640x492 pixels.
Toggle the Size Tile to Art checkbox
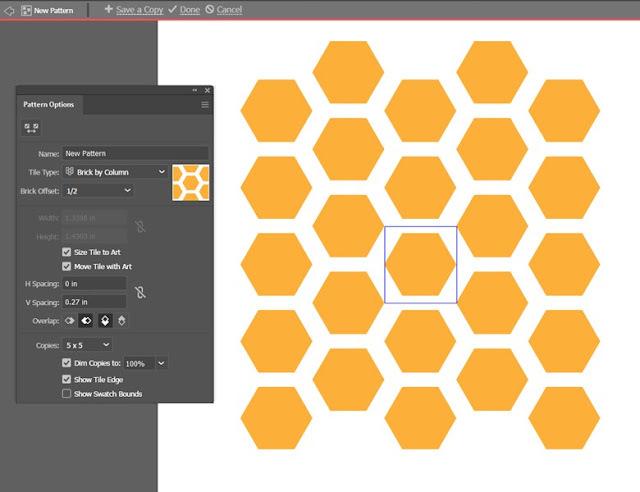pos(67,252)
